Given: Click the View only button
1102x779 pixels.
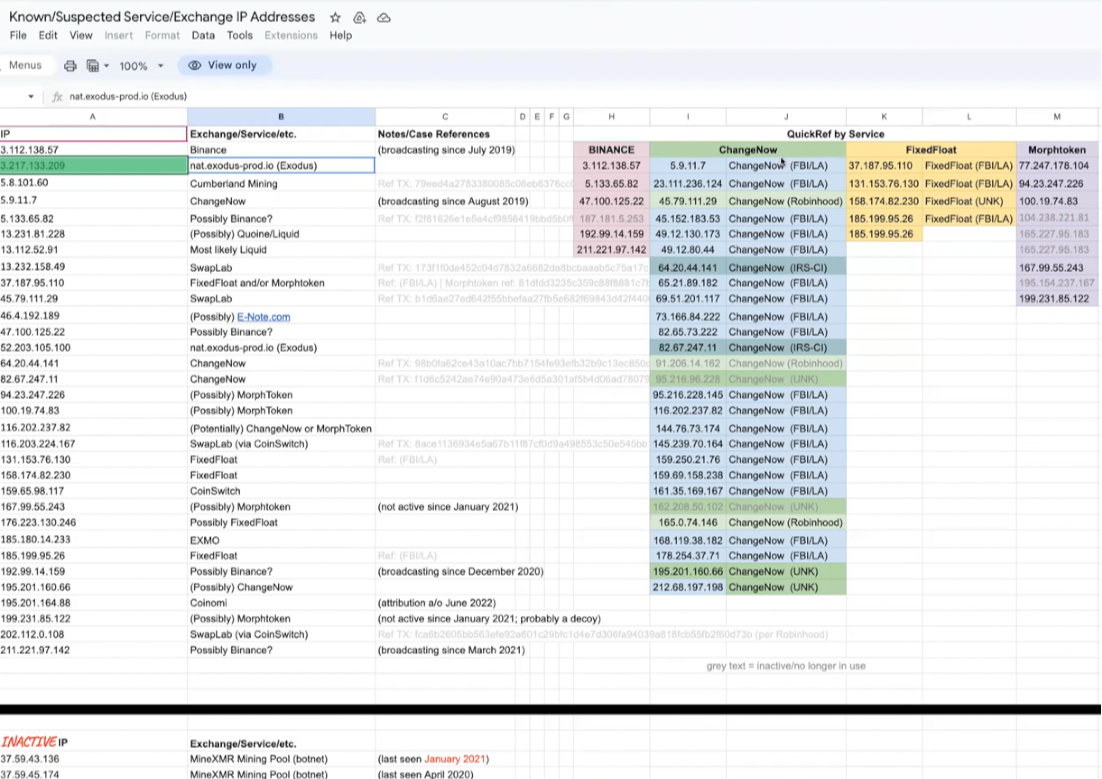Looking at the screenshot, I should pos(223,65).
